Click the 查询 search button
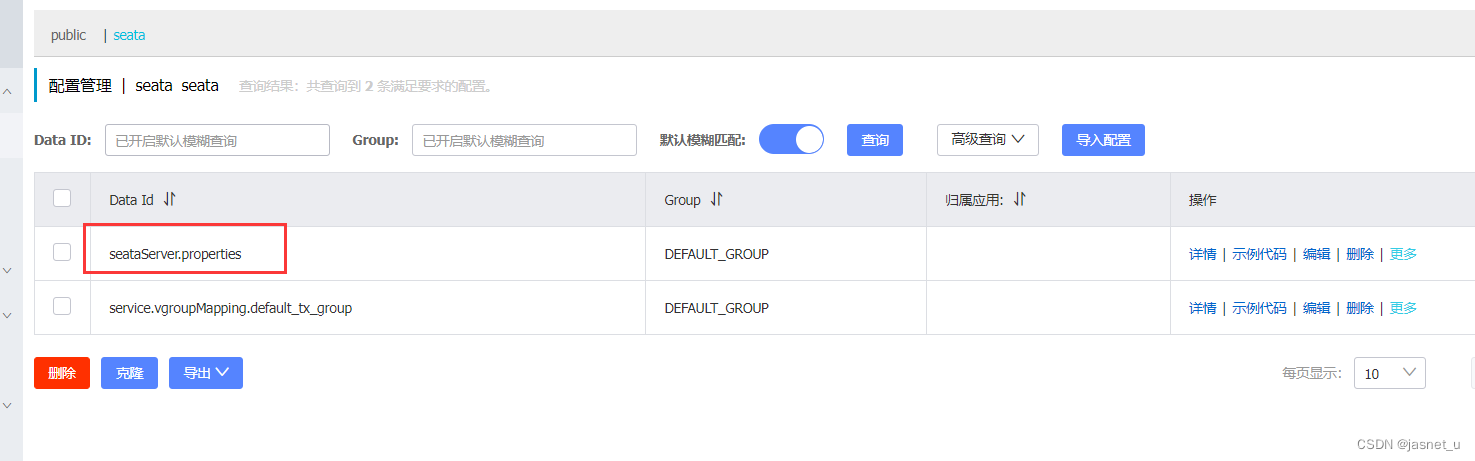1475x461 pixels. [875, 140]
